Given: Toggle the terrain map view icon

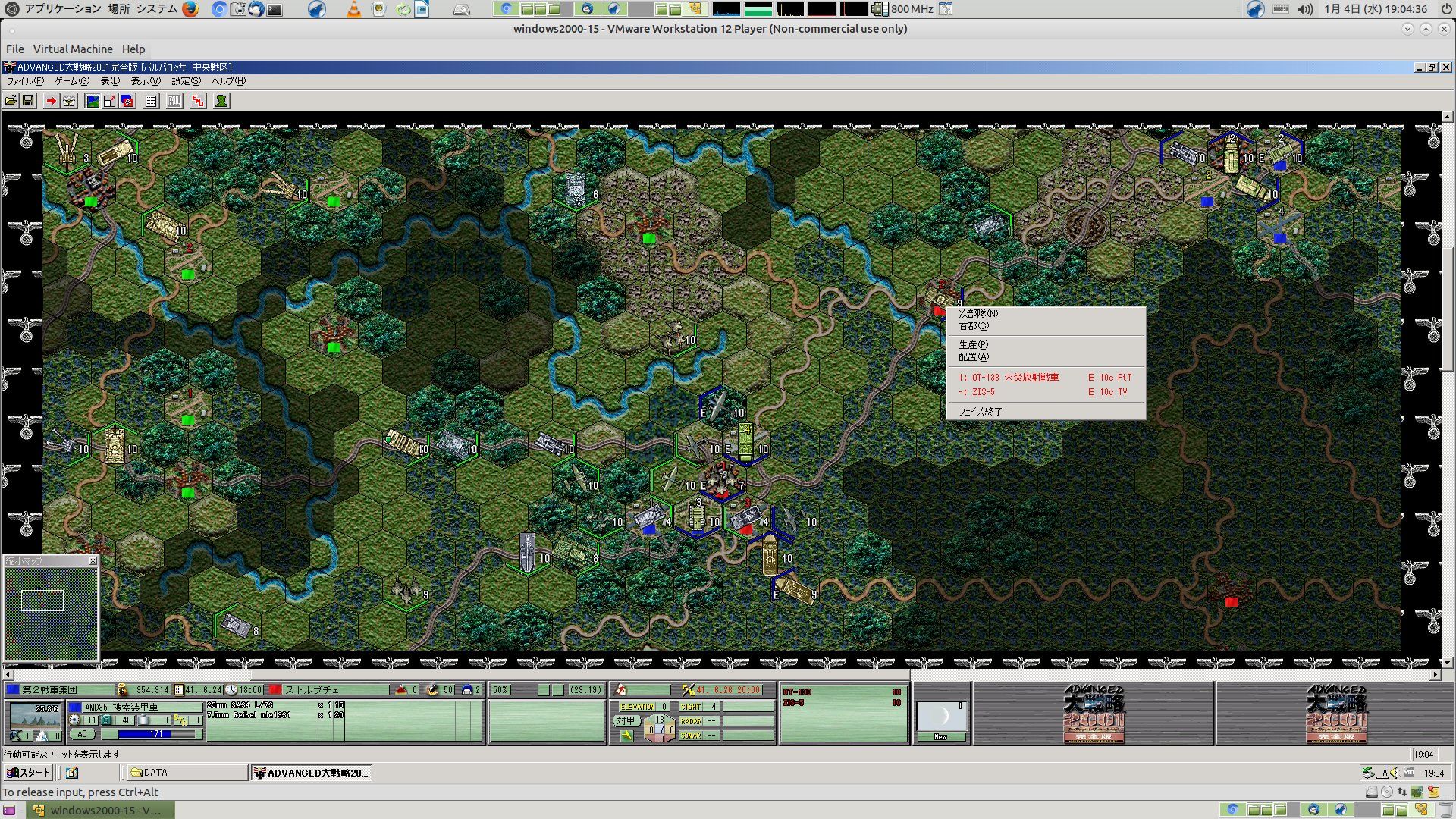Looking at the screenshot, I should (x=93, y=101).
